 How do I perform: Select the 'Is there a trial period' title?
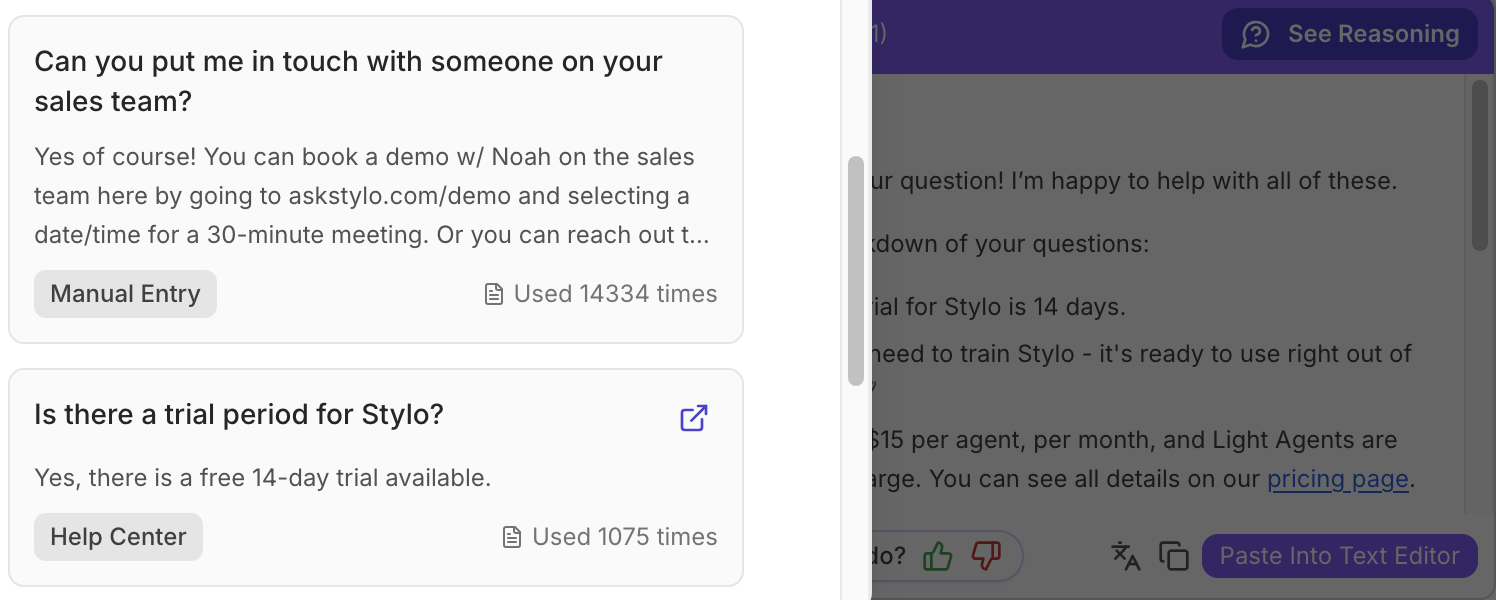point(238,414)
